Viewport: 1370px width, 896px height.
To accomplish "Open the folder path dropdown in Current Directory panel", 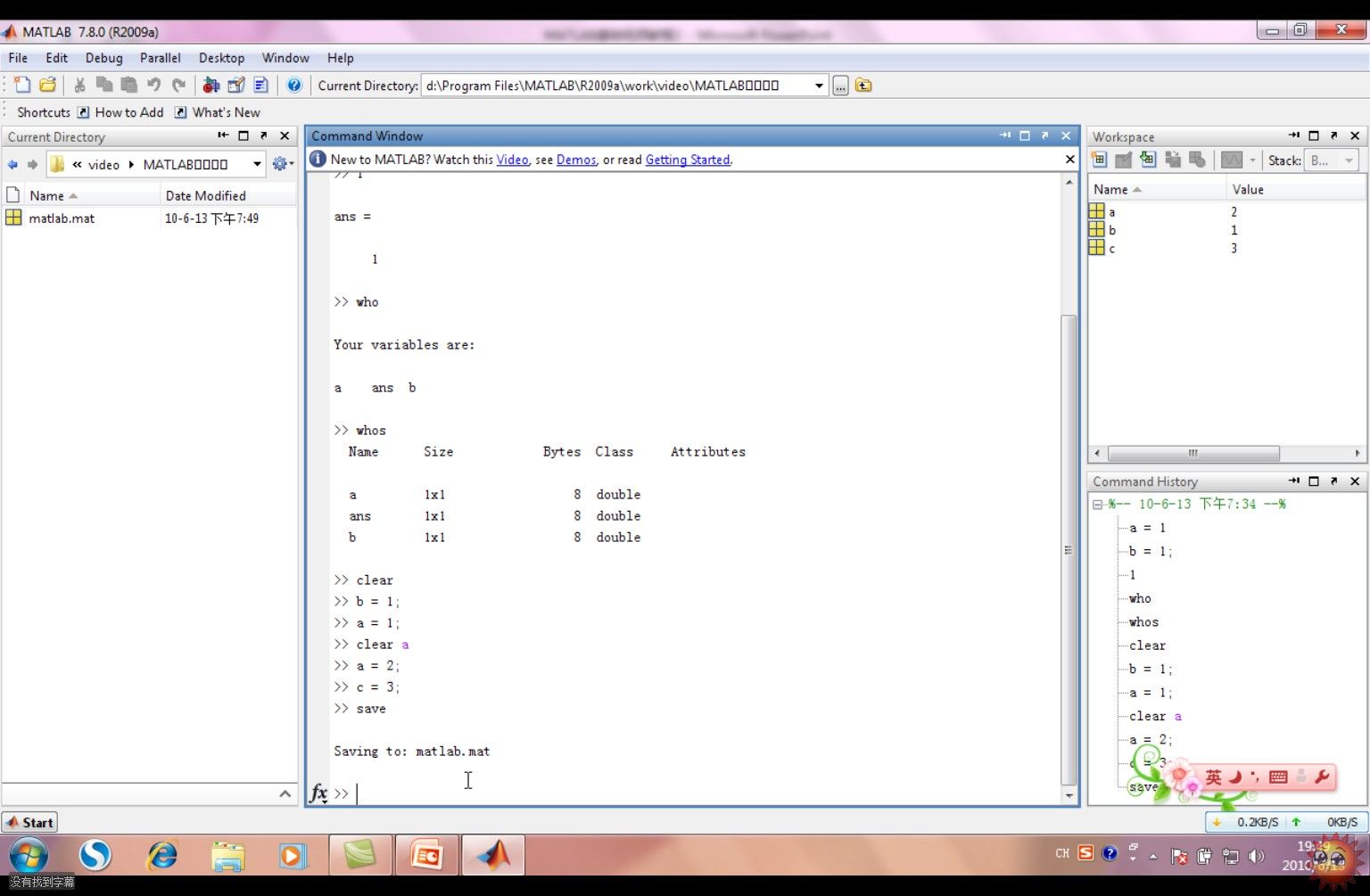I will (x=258, y=164).
